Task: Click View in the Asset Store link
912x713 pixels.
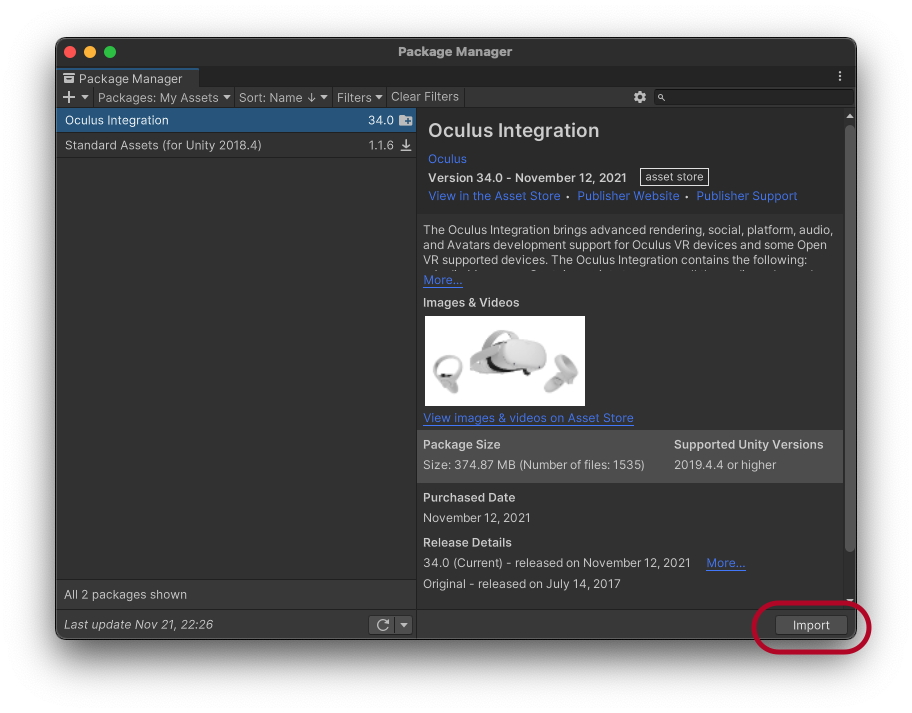Action: point(494,196)
